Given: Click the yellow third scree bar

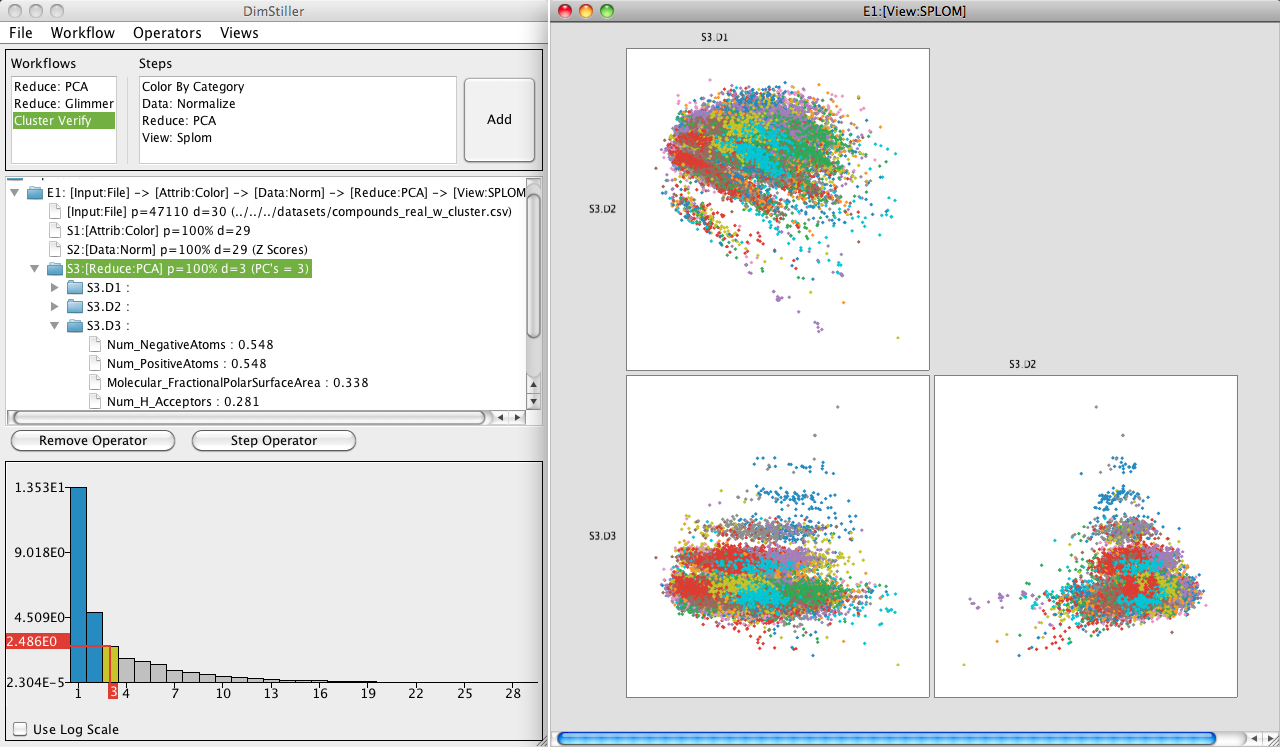Looking at the screenshot, I should click(x=111, y=665).
